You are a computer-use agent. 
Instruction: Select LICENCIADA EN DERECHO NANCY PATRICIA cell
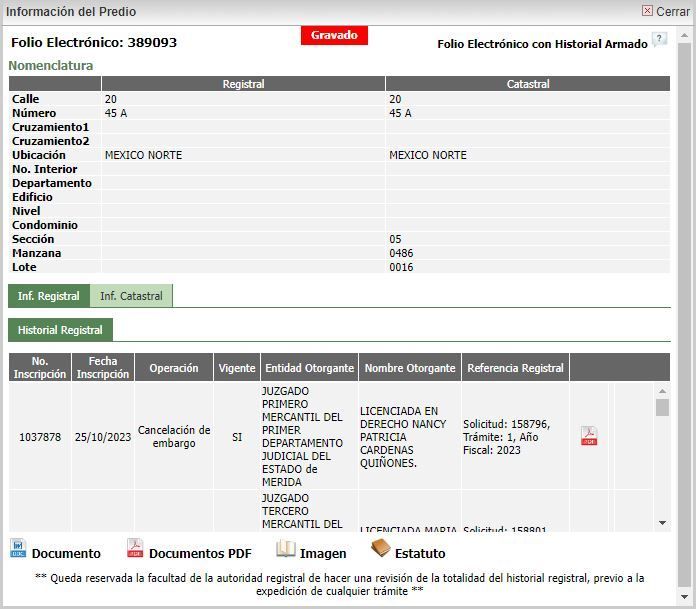point(410,437)
